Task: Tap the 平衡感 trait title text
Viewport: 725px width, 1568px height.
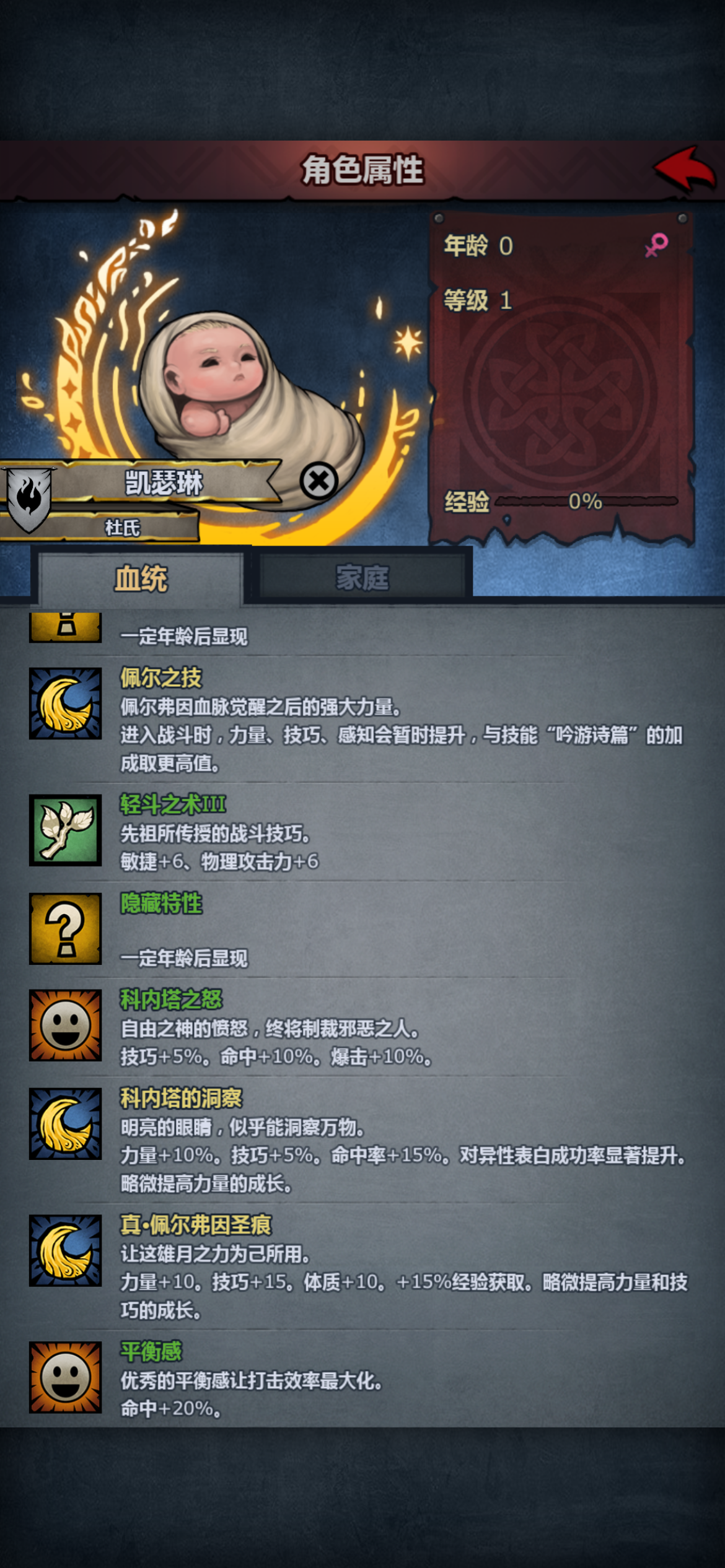Action: 151,1351
